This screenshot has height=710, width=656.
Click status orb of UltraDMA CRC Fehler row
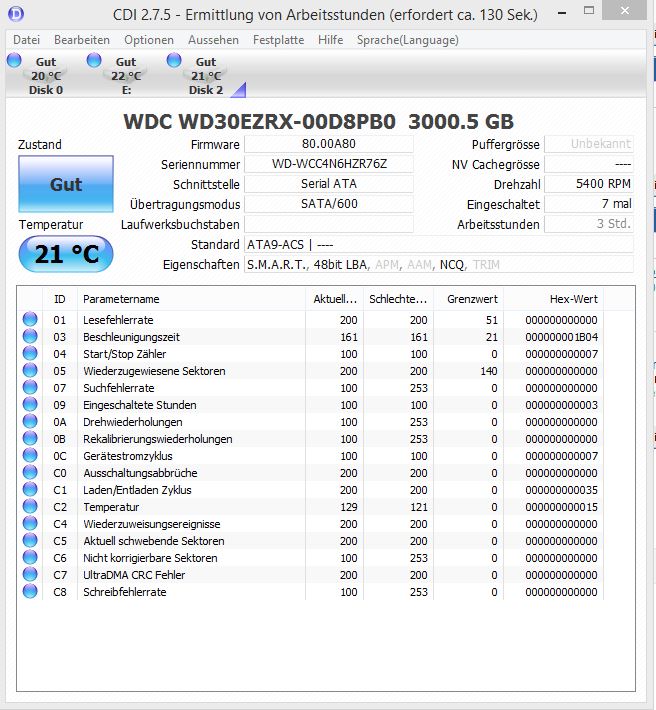(30, 574)
